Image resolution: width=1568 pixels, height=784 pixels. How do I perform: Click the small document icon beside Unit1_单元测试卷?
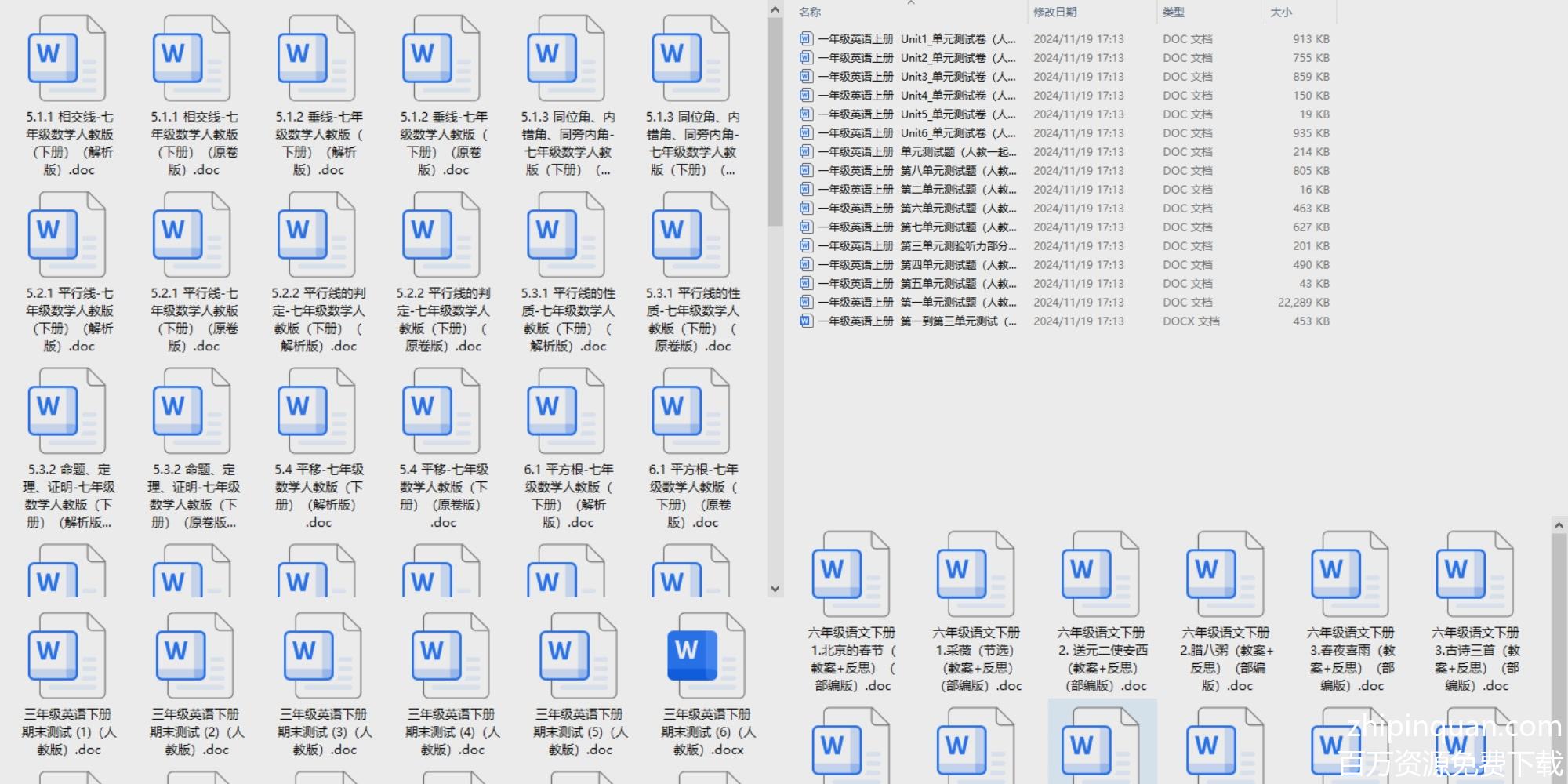tap(806, 38)
